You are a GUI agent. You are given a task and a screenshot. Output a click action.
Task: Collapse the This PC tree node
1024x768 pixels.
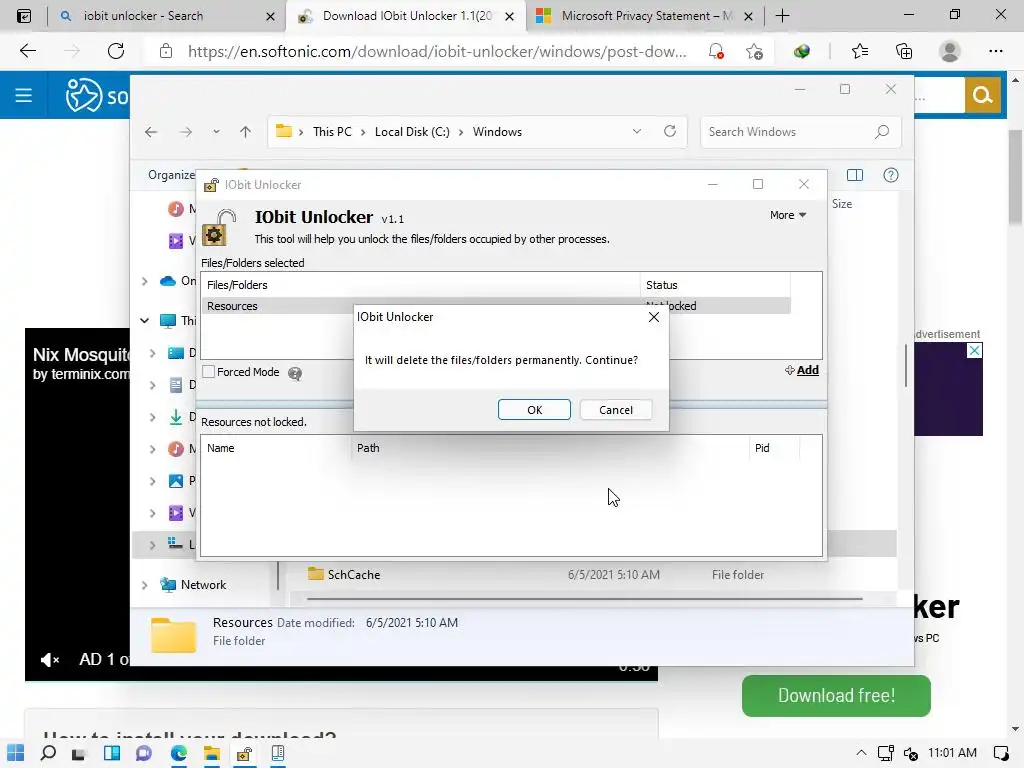click(x=144, y=320)
